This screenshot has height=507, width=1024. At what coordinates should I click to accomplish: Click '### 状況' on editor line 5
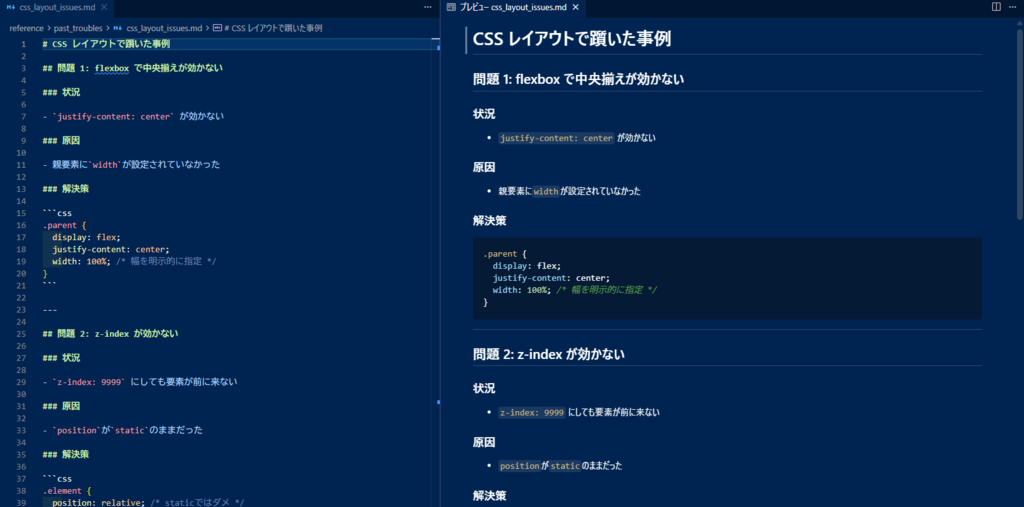click(x=61, y=92)
